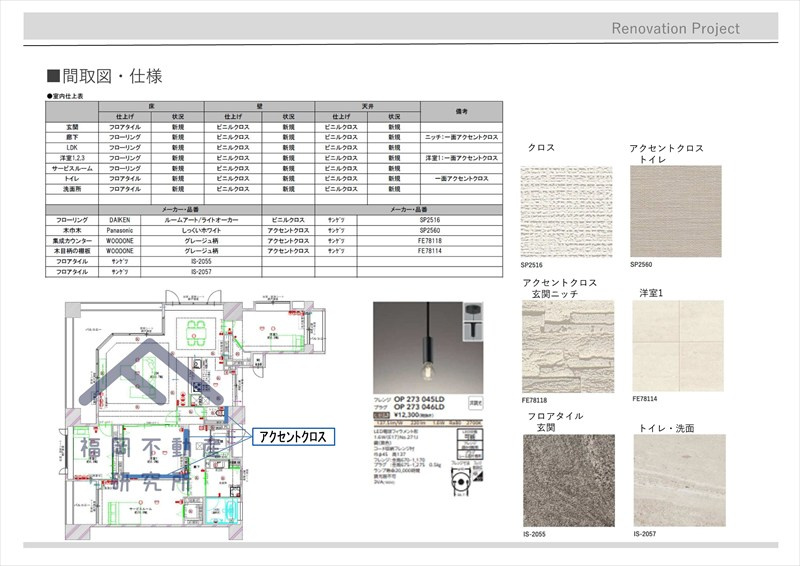Click the '床' column group header
Image resolution: width=800 pixels, height=566 pixels.
(x=152, y=106)
